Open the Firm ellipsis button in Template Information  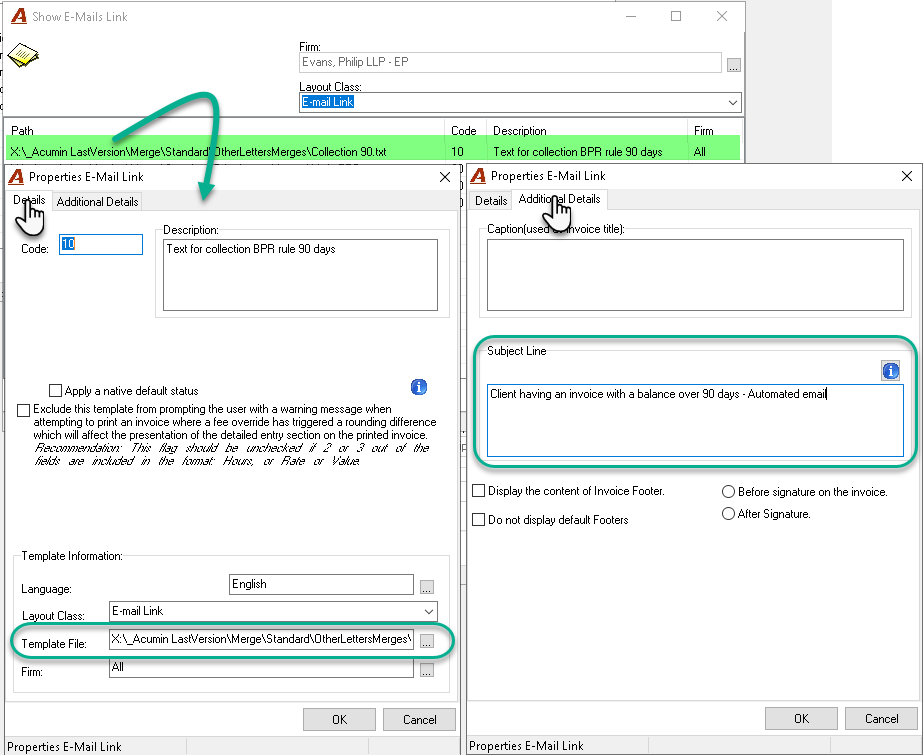coord(427,670)
